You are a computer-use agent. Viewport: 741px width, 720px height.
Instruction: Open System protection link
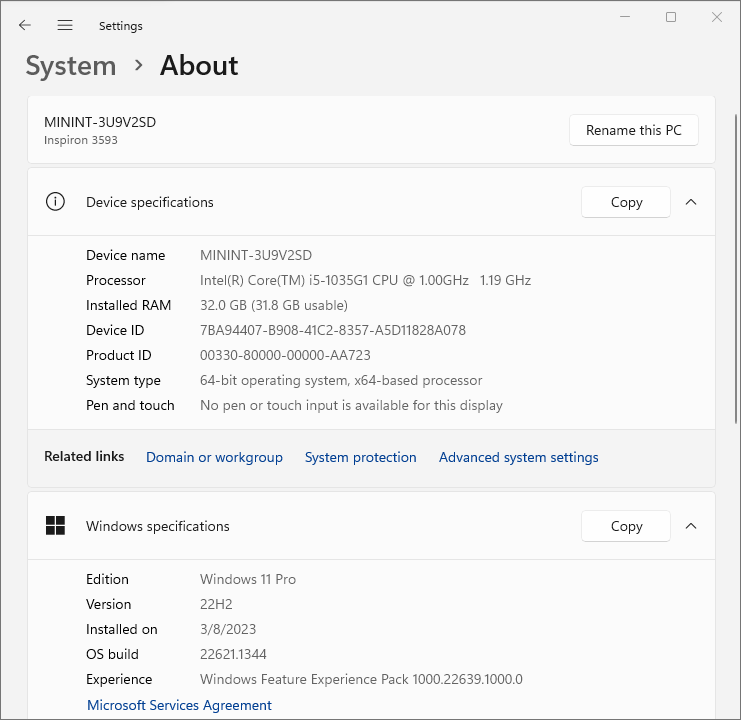361,457
